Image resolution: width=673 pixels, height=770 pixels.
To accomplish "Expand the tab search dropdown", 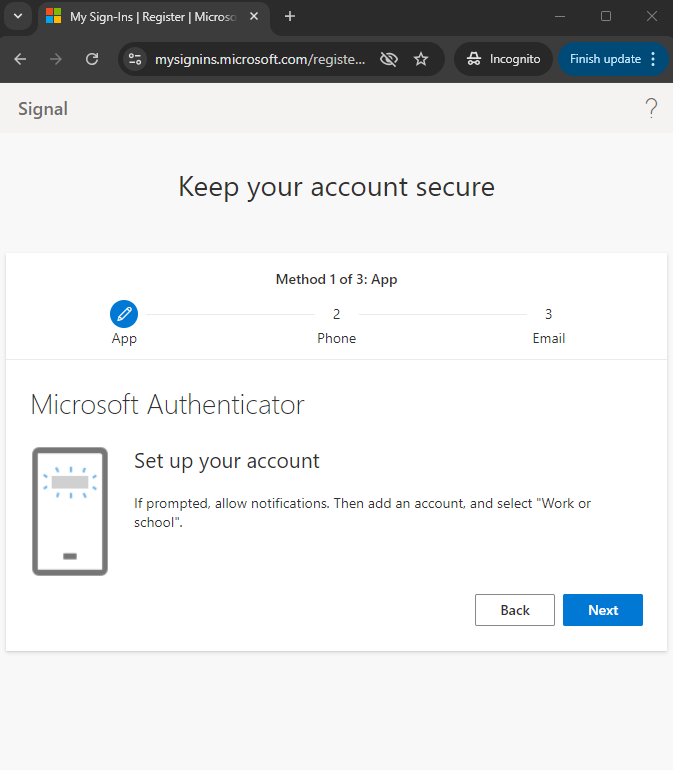I will [x=18, y=16].
